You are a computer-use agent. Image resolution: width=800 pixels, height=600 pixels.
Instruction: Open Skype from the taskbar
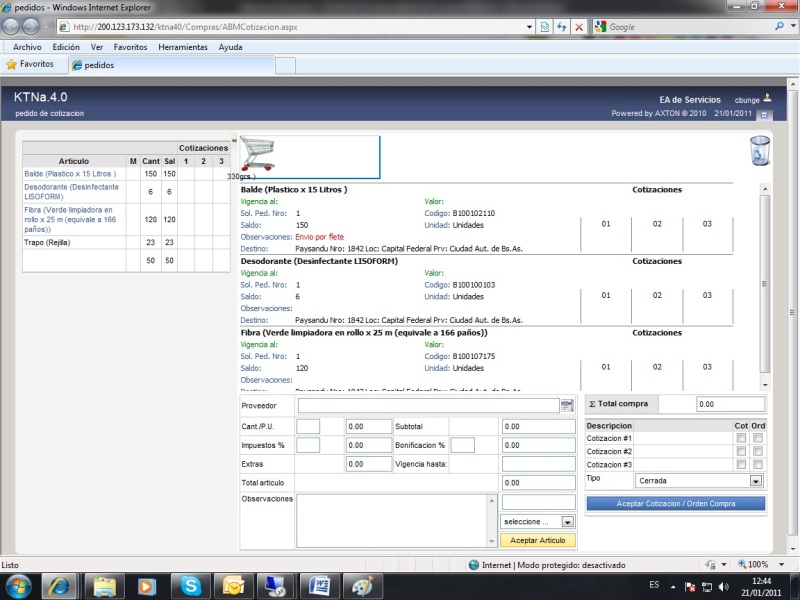click(x=190, y=585)
